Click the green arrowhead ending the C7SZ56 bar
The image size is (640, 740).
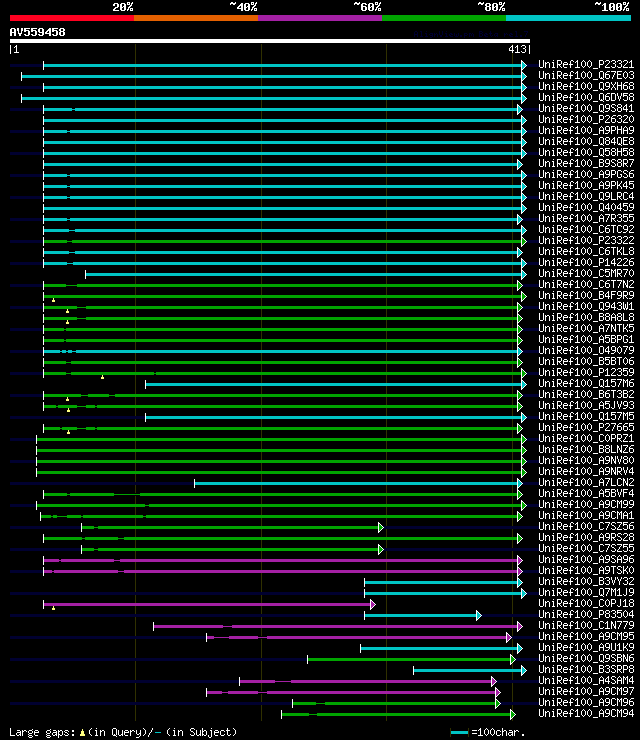(x=381, y=528)
